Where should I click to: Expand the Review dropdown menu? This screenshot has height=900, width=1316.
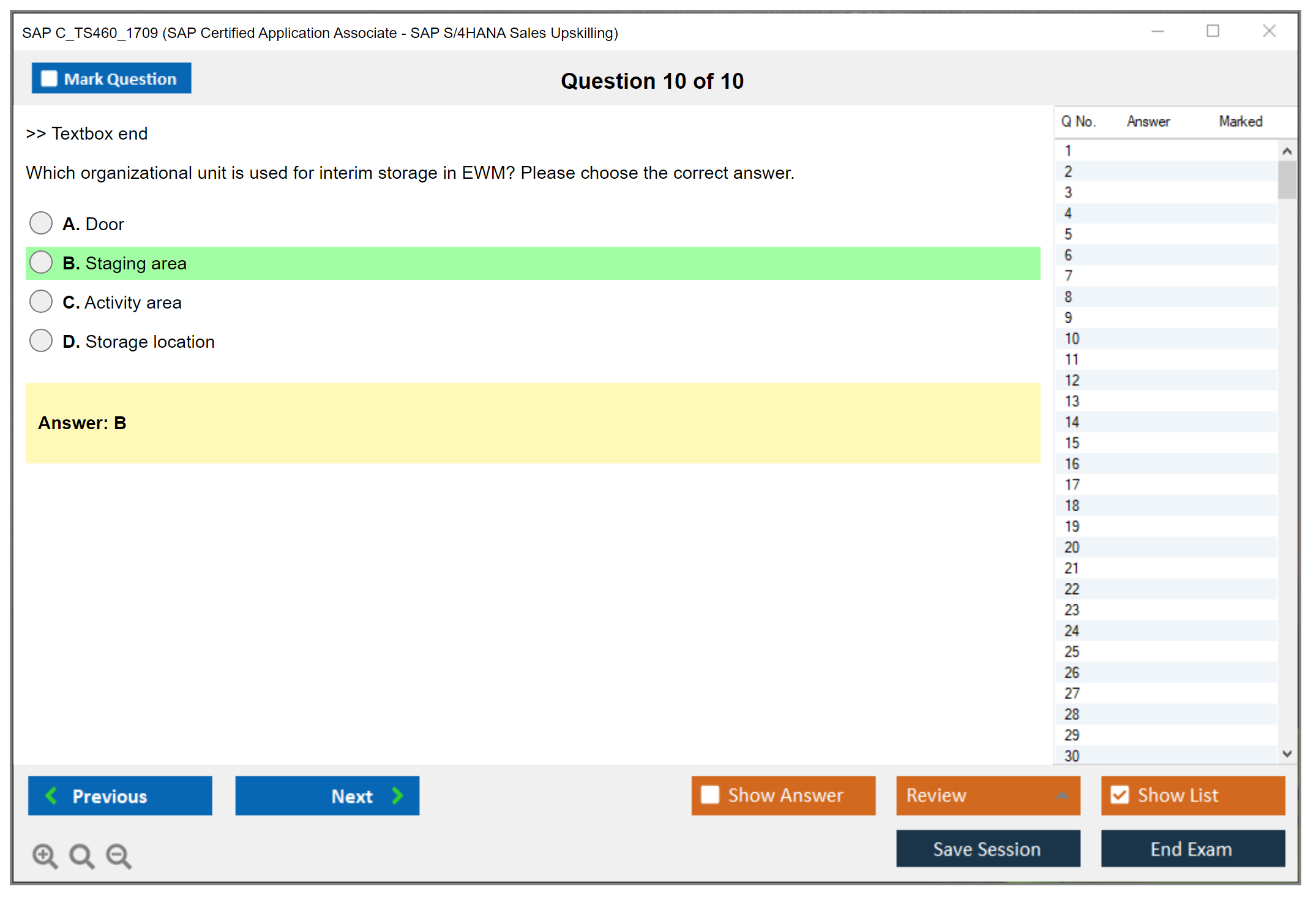tap(1062, 795)
